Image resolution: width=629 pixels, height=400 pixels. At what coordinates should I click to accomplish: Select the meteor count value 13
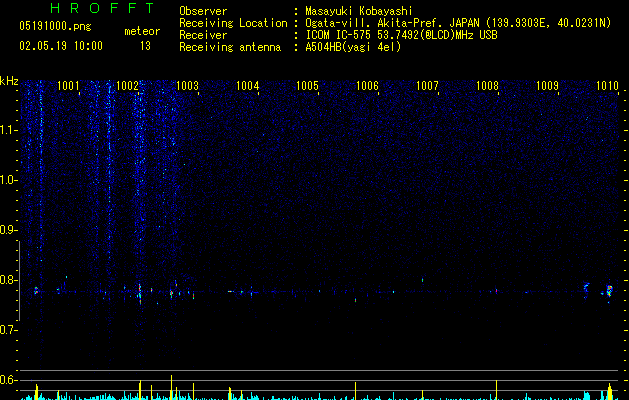(145, 46)
